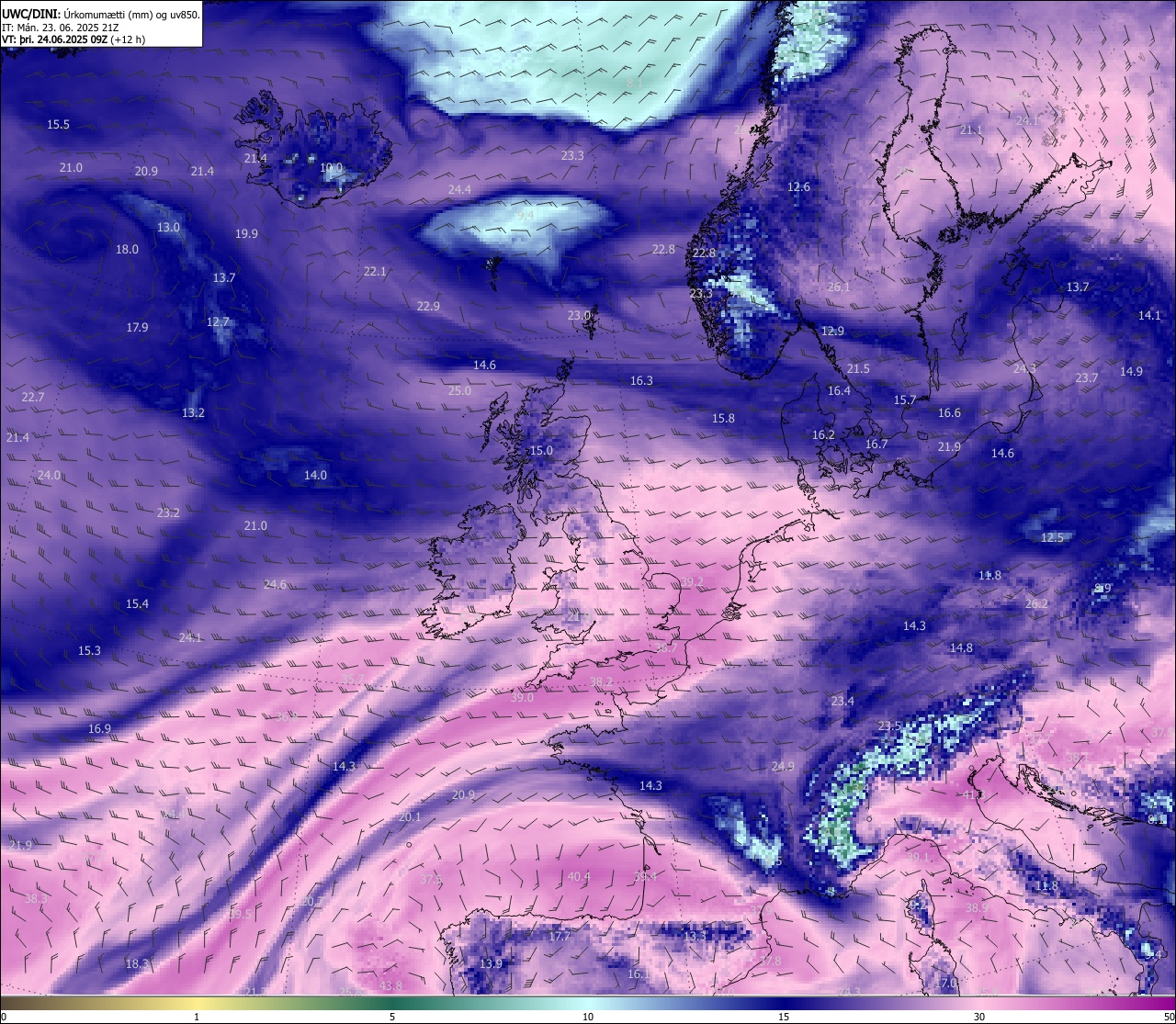Click the "25.0" map value
Screen dimensions: 1176x1024
[459, 390]
